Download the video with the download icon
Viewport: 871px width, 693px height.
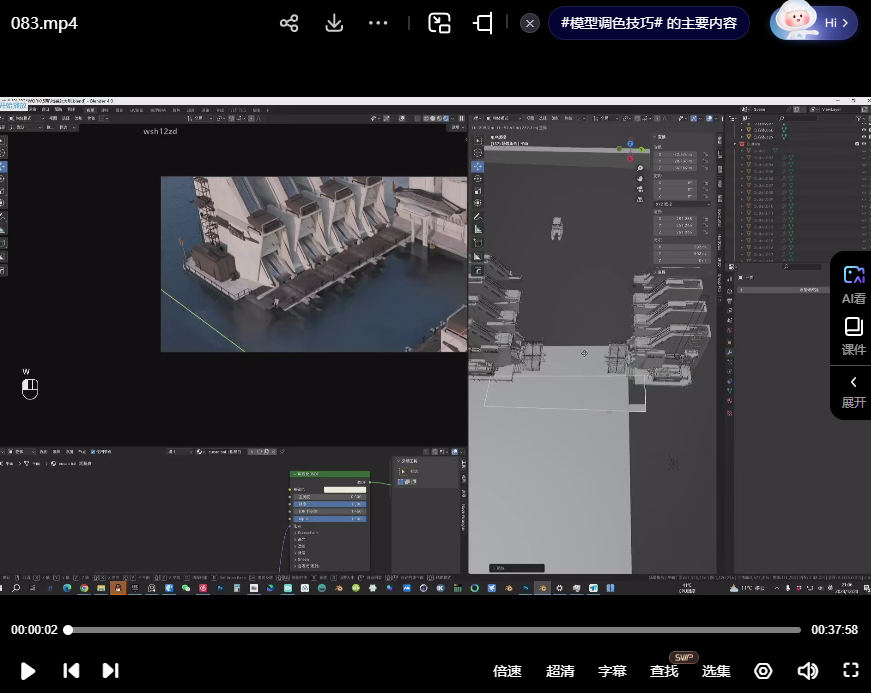[335, 23]
